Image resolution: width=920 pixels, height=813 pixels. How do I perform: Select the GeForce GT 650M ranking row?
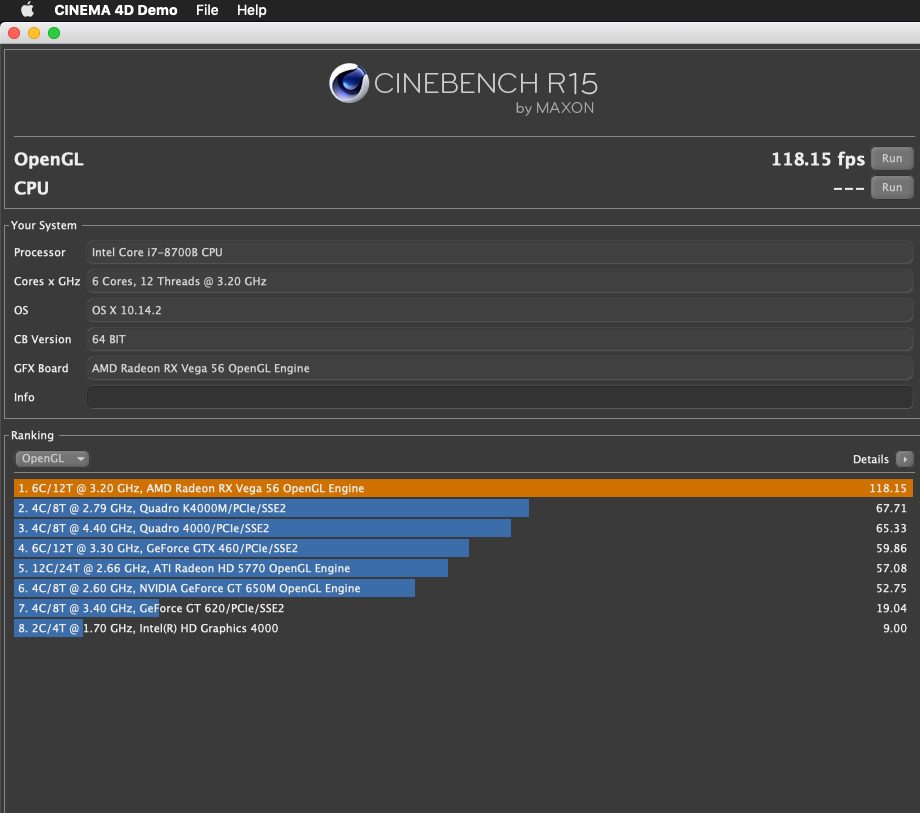point(464,588)
